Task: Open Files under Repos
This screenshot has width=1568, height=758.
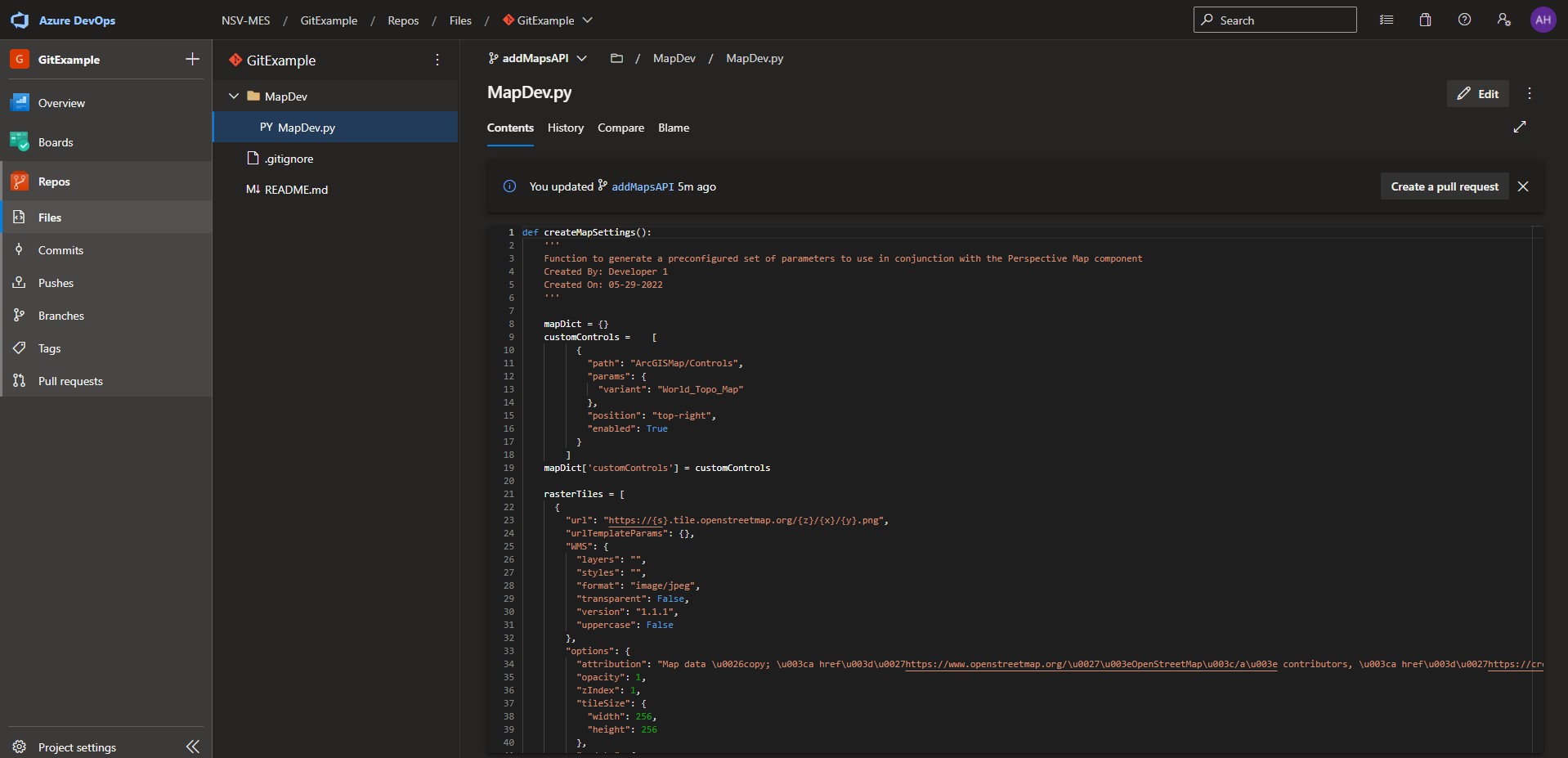Action: point(106,218)
